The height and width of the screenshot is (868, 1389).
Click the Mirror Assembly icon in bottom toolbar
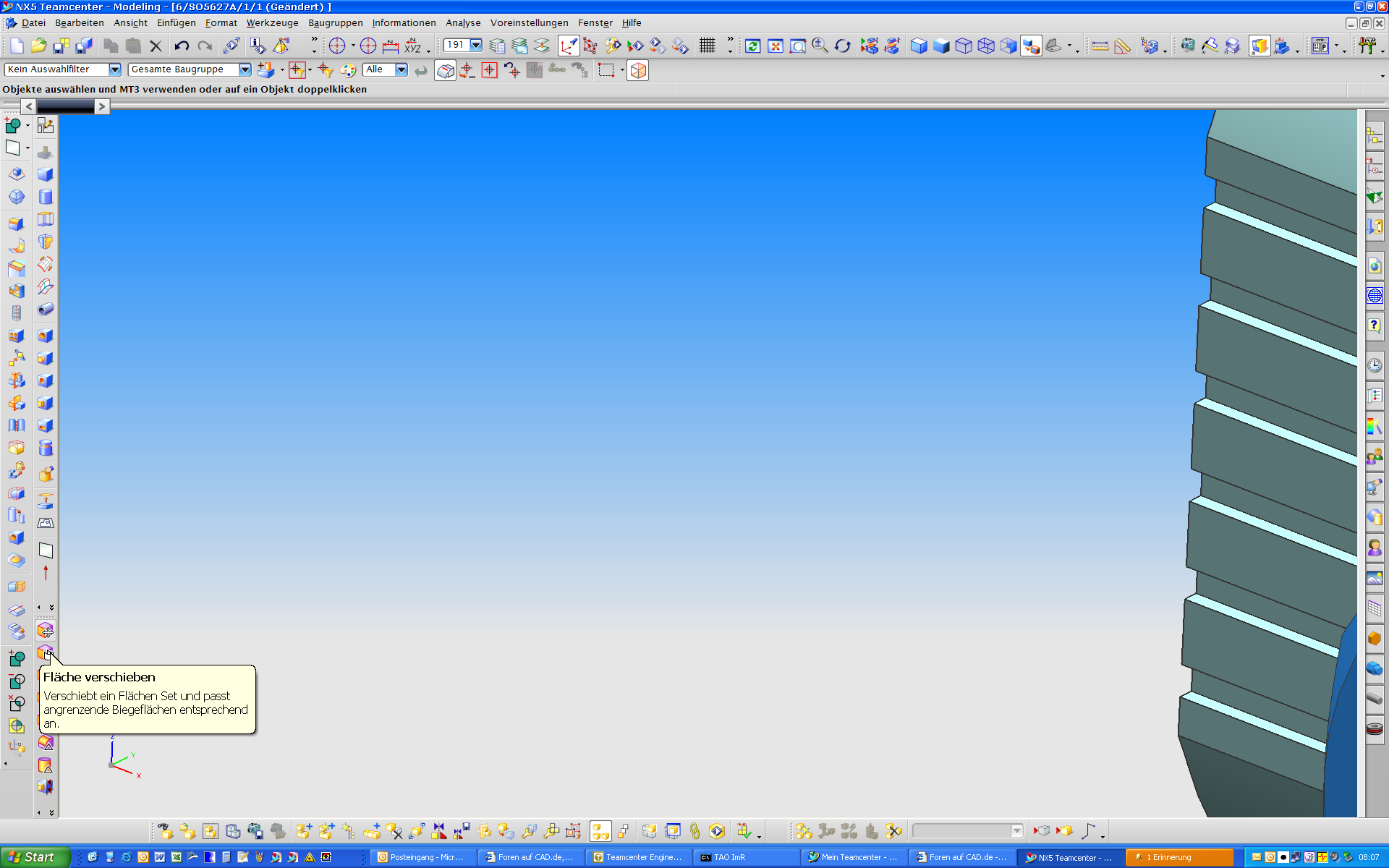(439, 831)
